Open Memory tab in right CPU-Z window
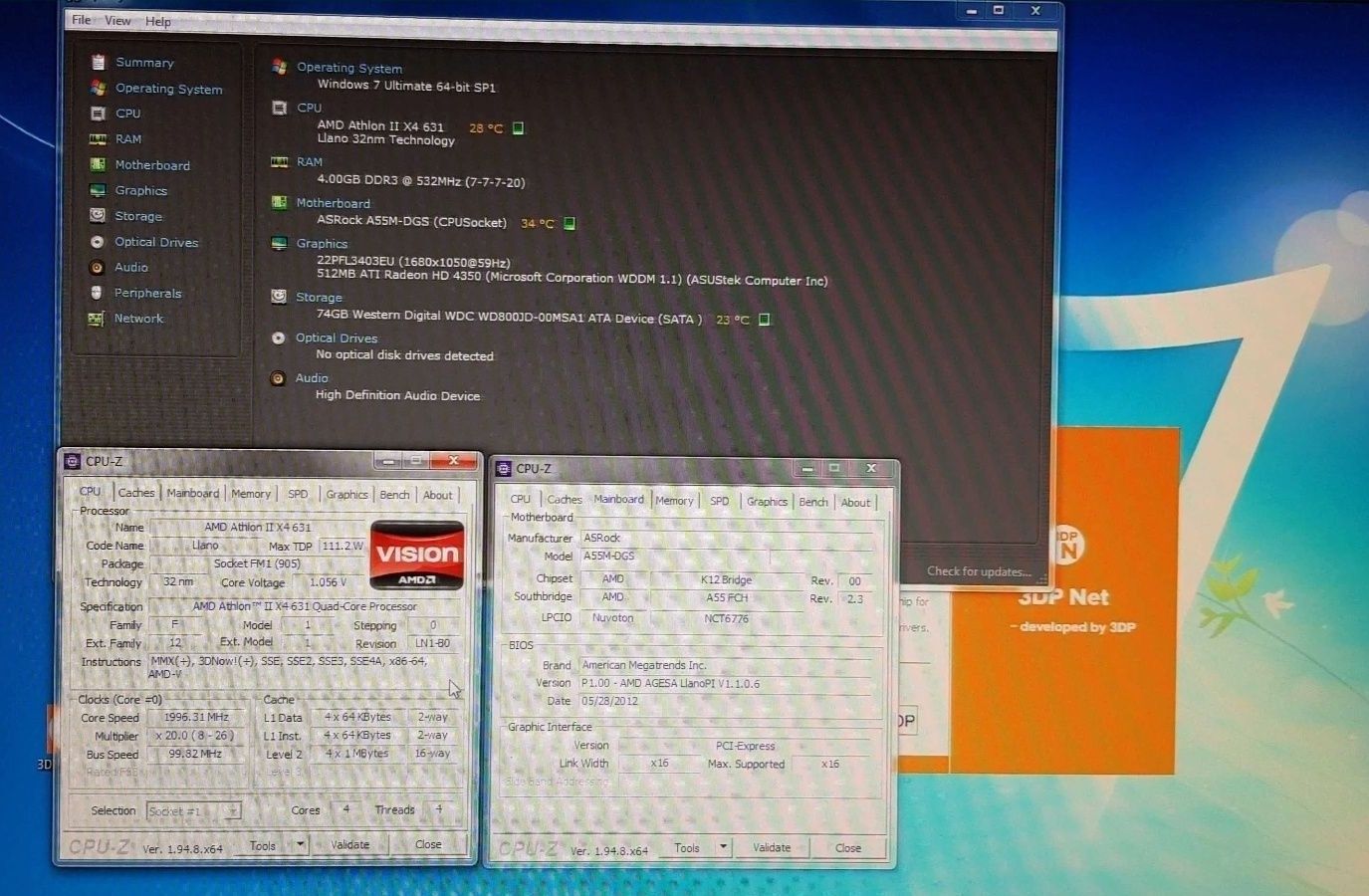 pos(674,501)
